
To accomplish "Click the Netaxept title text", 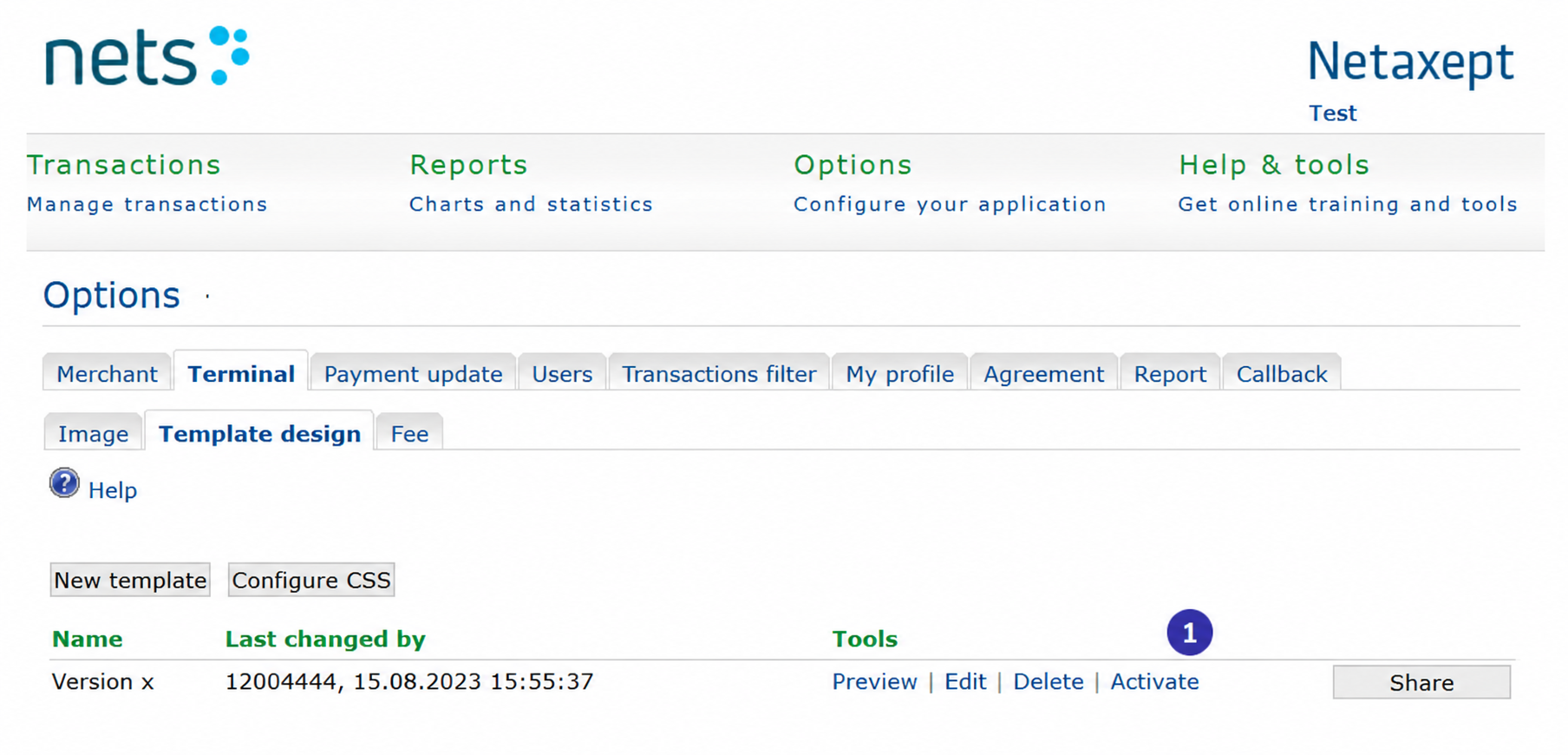I will [1411, 62].
